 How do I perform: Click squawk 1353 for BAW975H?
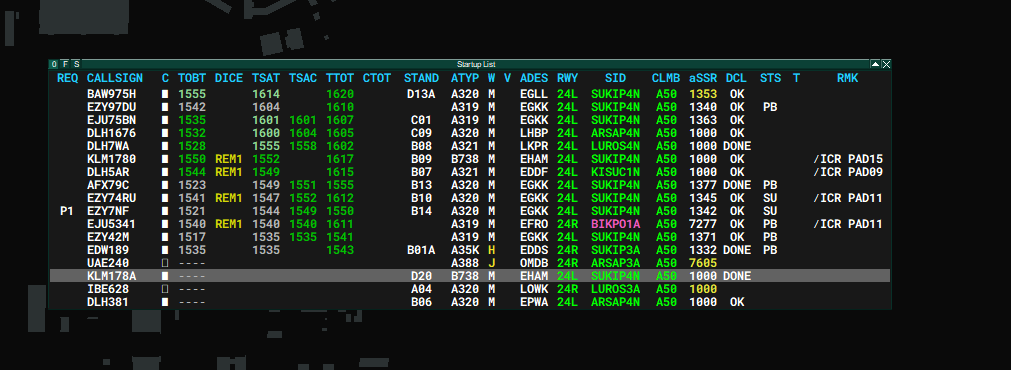tap(703, 94)
